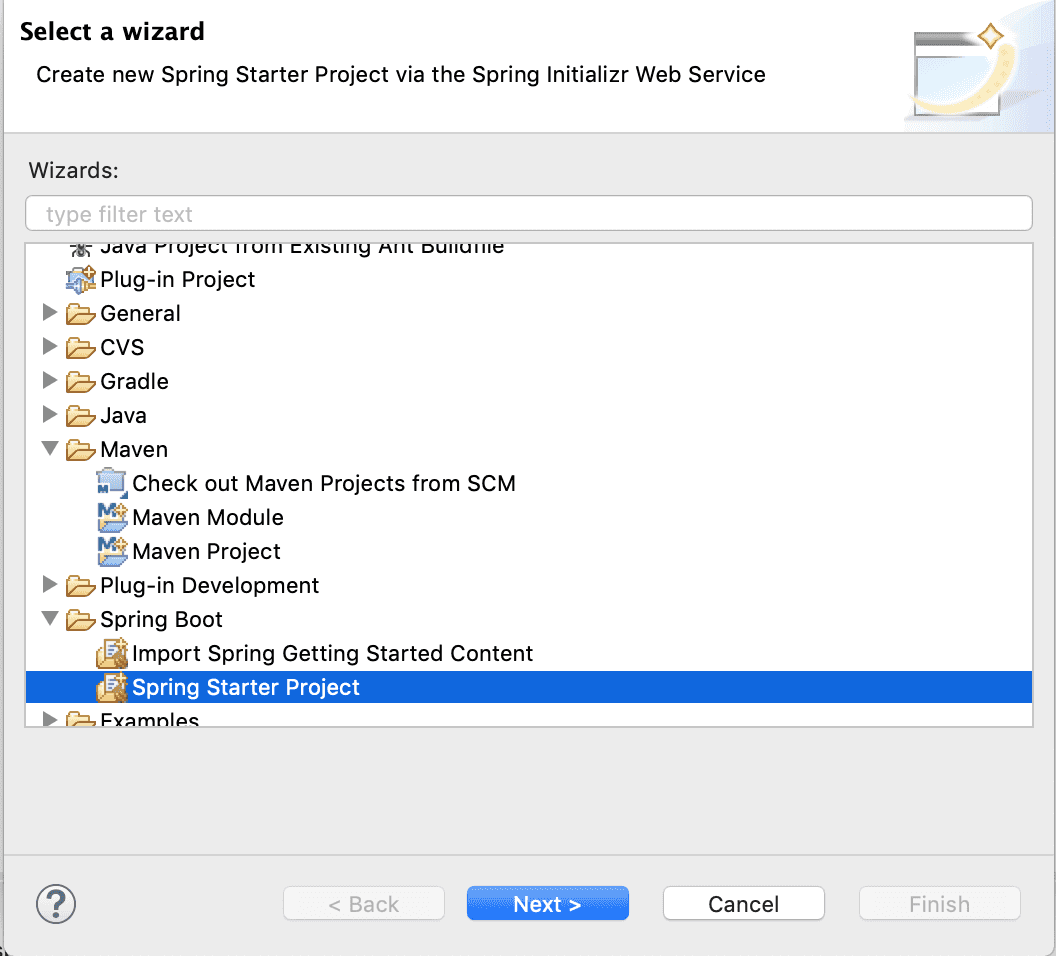The width and height of the screenshot is (1056, 956).
Task: Click the Cancel button
Action: pos(743,903)
